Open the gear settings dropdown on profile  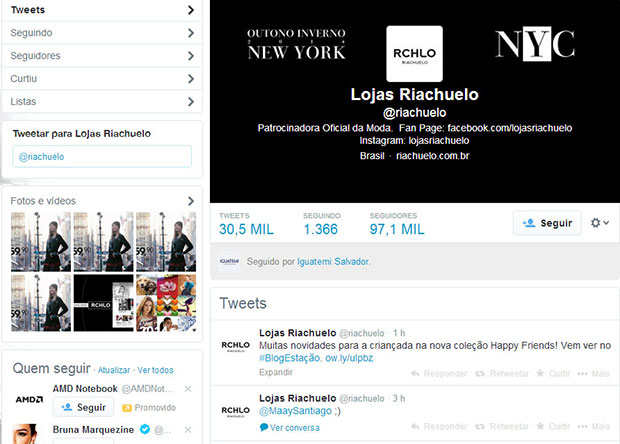pos(599,223)
